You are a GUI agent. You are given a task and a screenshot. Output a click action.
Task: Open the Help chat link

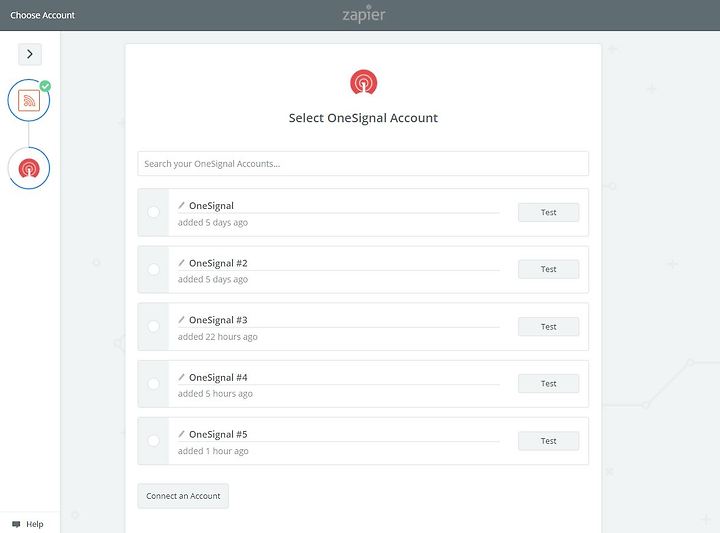28,524
